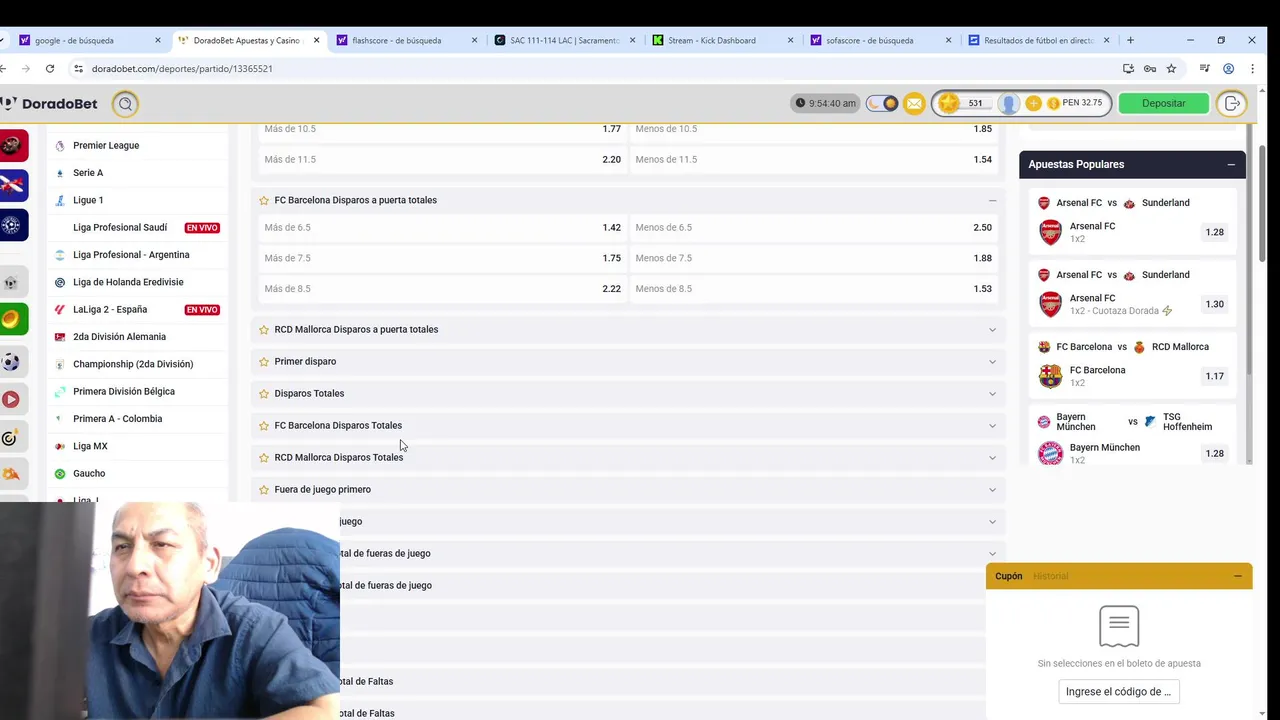Select Arsenal Cuotaza Dorada odds 1.30
1280x720 pixels.
click(x=1214, y=304)
